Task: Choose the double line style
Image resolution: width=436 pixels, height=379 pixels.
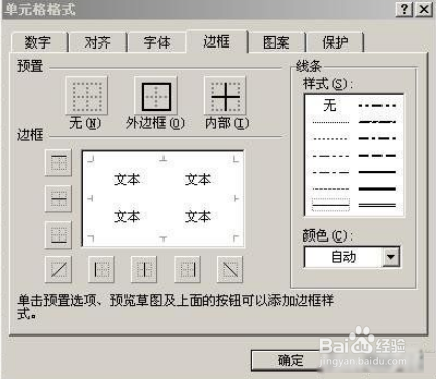Action: [x=377, y=205]
